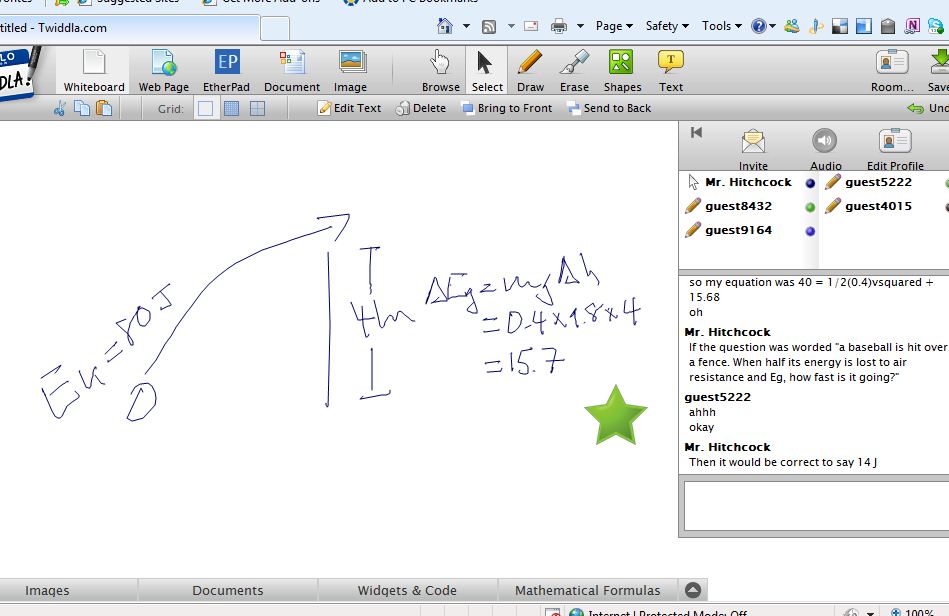Click the Delete button
Viewport: 949px width, 616px height.
[x=421, y=108]
